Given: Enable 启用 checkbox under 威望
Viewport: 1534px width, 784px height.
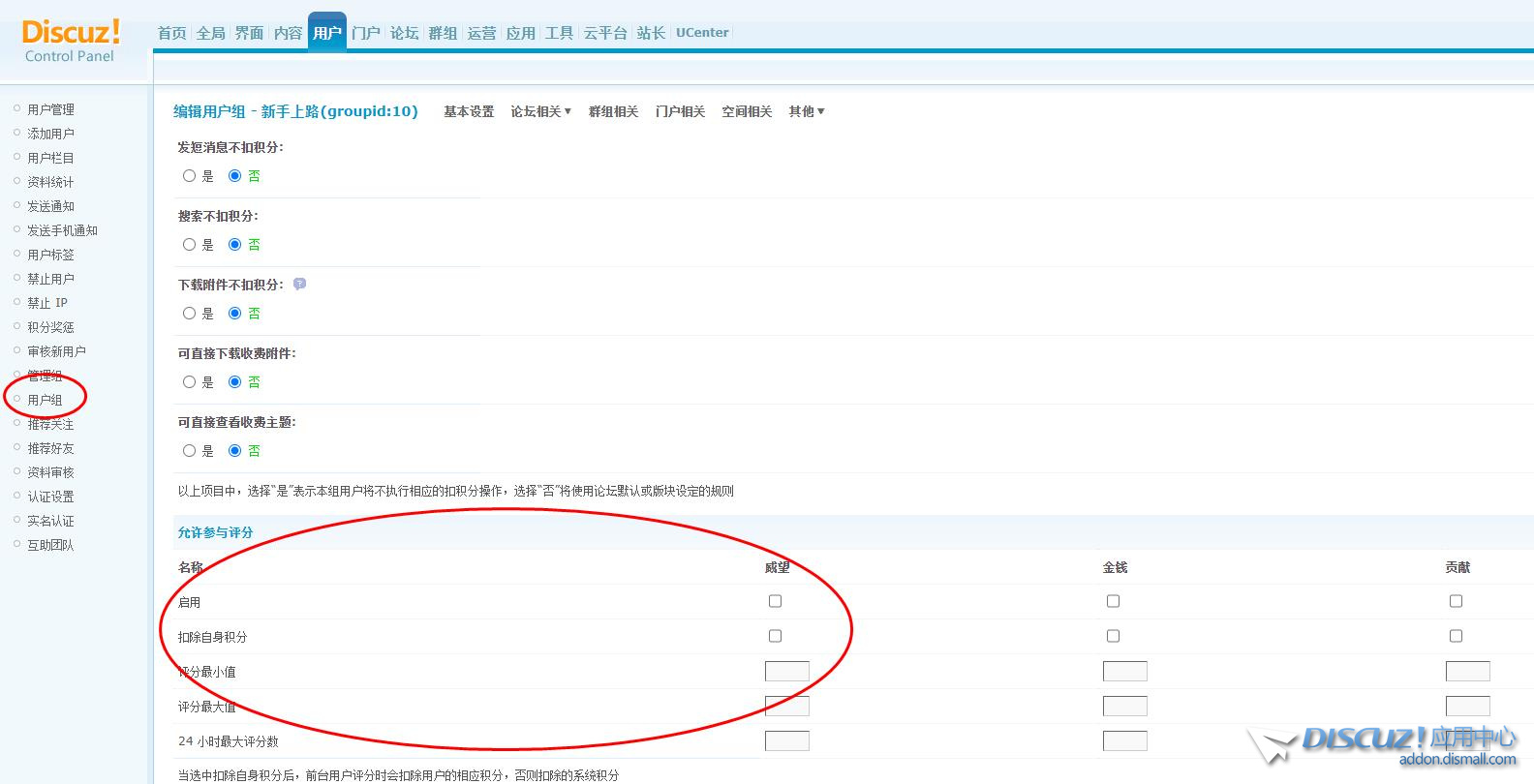Looking at the screenshot, I should 775,601.
